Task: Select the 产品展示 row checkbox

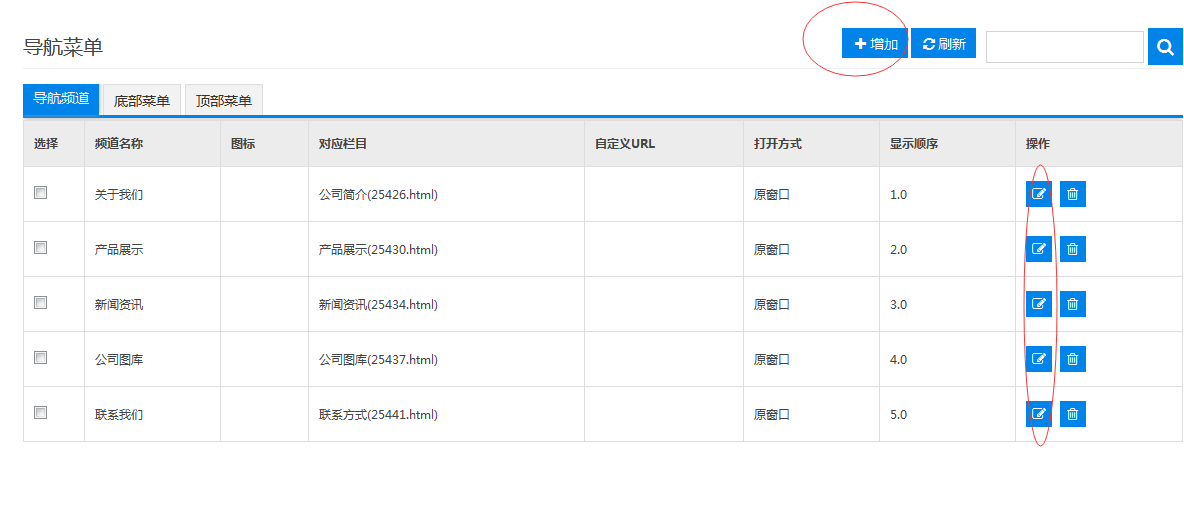Action: [x=41, y=248]
